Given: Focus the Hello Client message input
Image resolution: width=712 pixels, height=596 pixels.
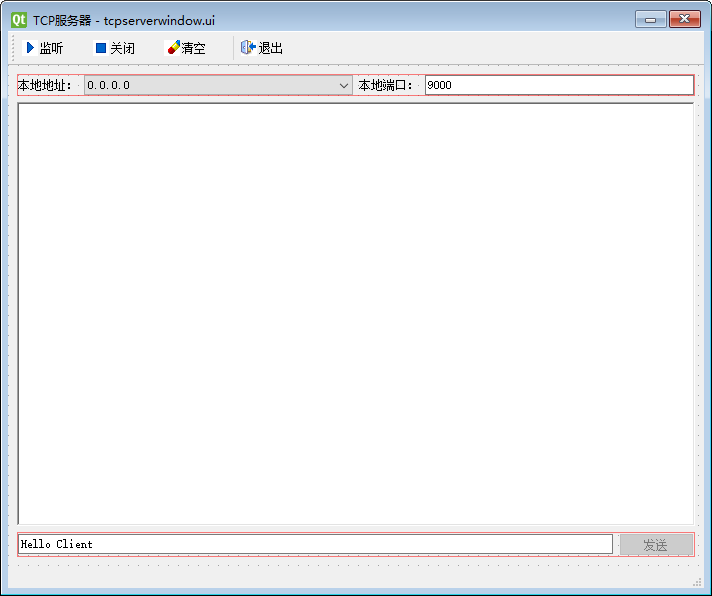Looking at the screenshot, I should [315, 544].
